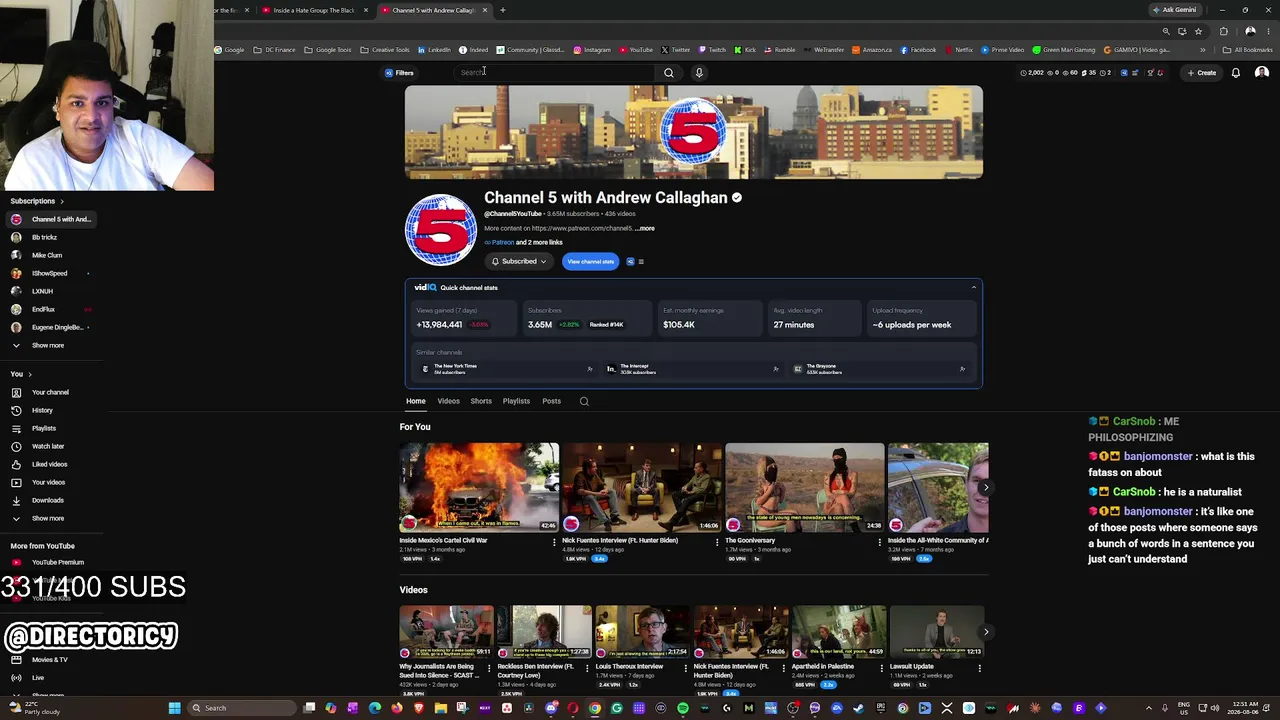Viewport: 1280px width, 720px height.
Task: Expand channel description with ...more
Action: pos(645,228)
